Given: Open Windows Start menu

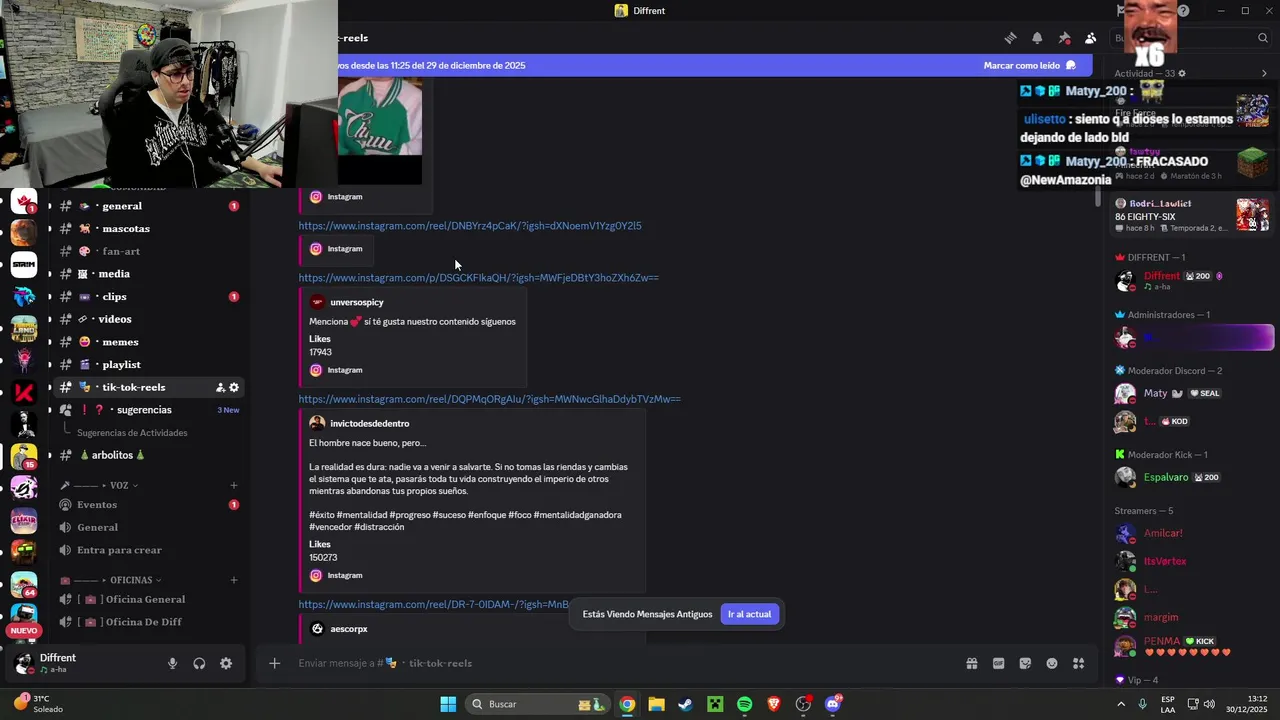Looking at the screenshot, I should pos(448,704).
